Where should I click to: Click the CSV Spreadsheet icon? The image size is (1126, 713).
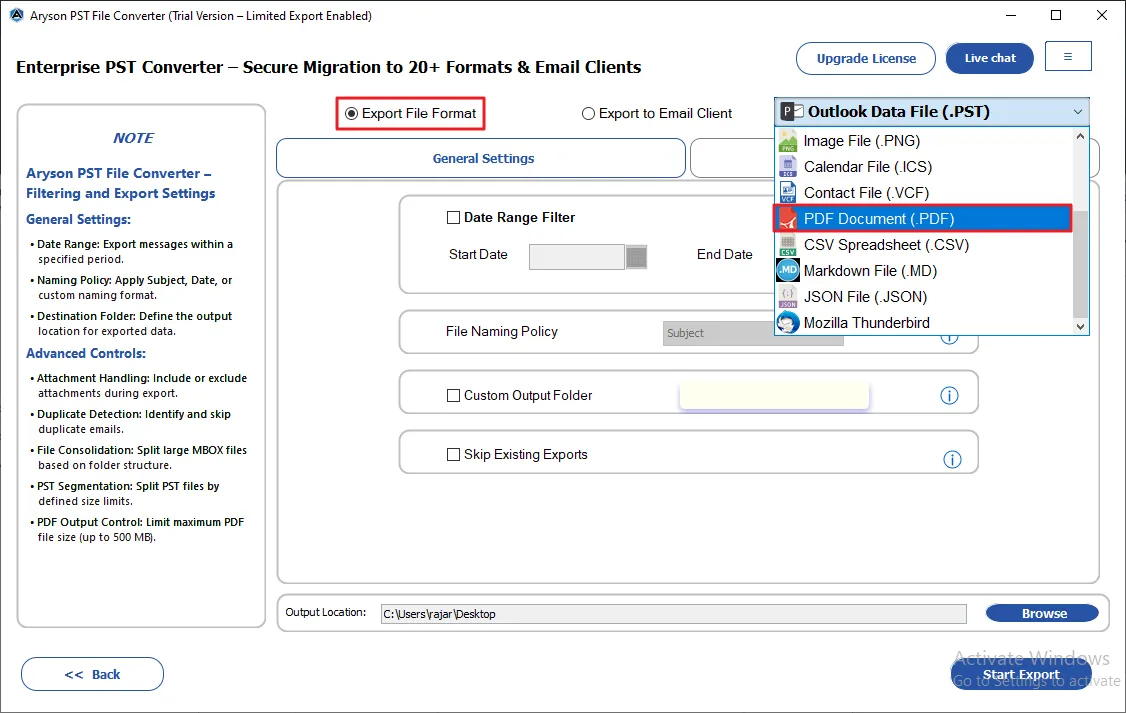pyautogui.click(x=788, y=245)
